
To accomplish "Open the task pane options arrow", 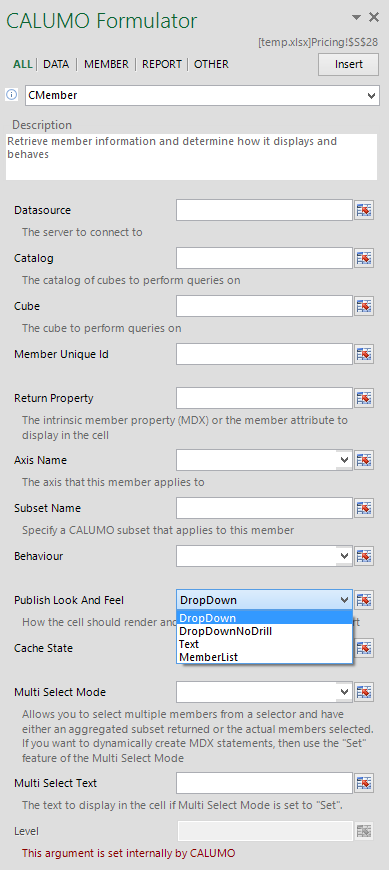I will tap(357, 18).
